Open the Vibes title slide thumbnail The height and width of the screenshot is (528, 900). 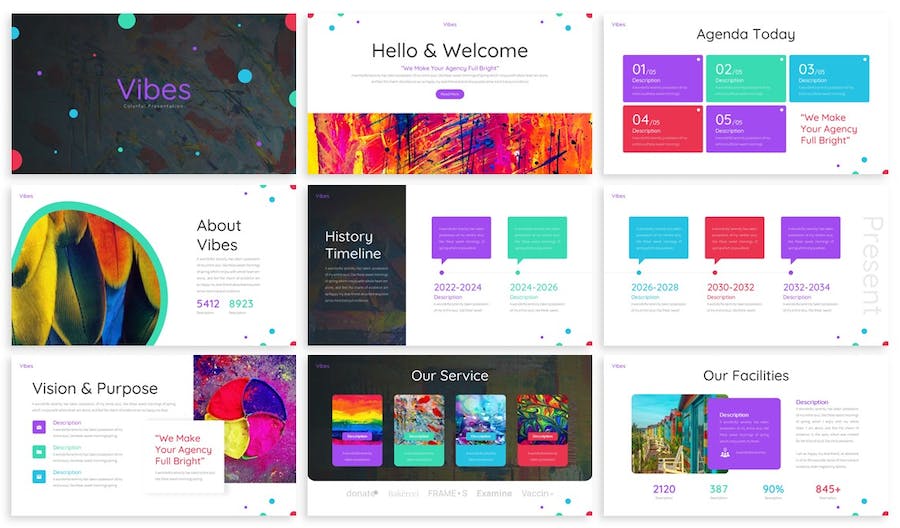(x=154, y=93)
